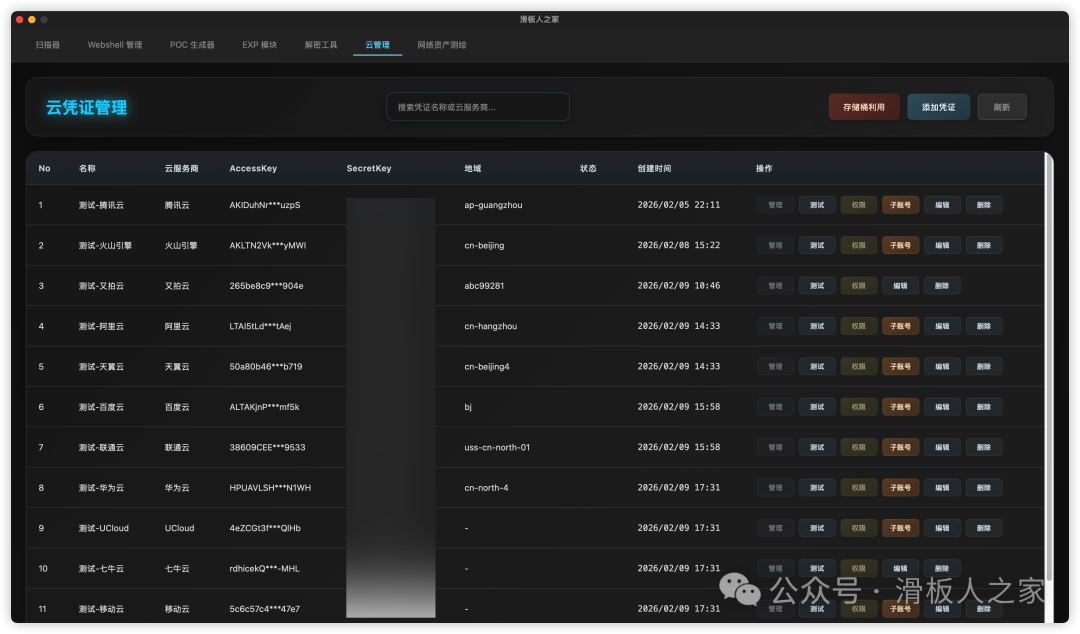Screen dimensions: 1080x634
Task: Click 测试 for 测试-华为云 row
Action: pyautogui.click(x=817, y=487)
